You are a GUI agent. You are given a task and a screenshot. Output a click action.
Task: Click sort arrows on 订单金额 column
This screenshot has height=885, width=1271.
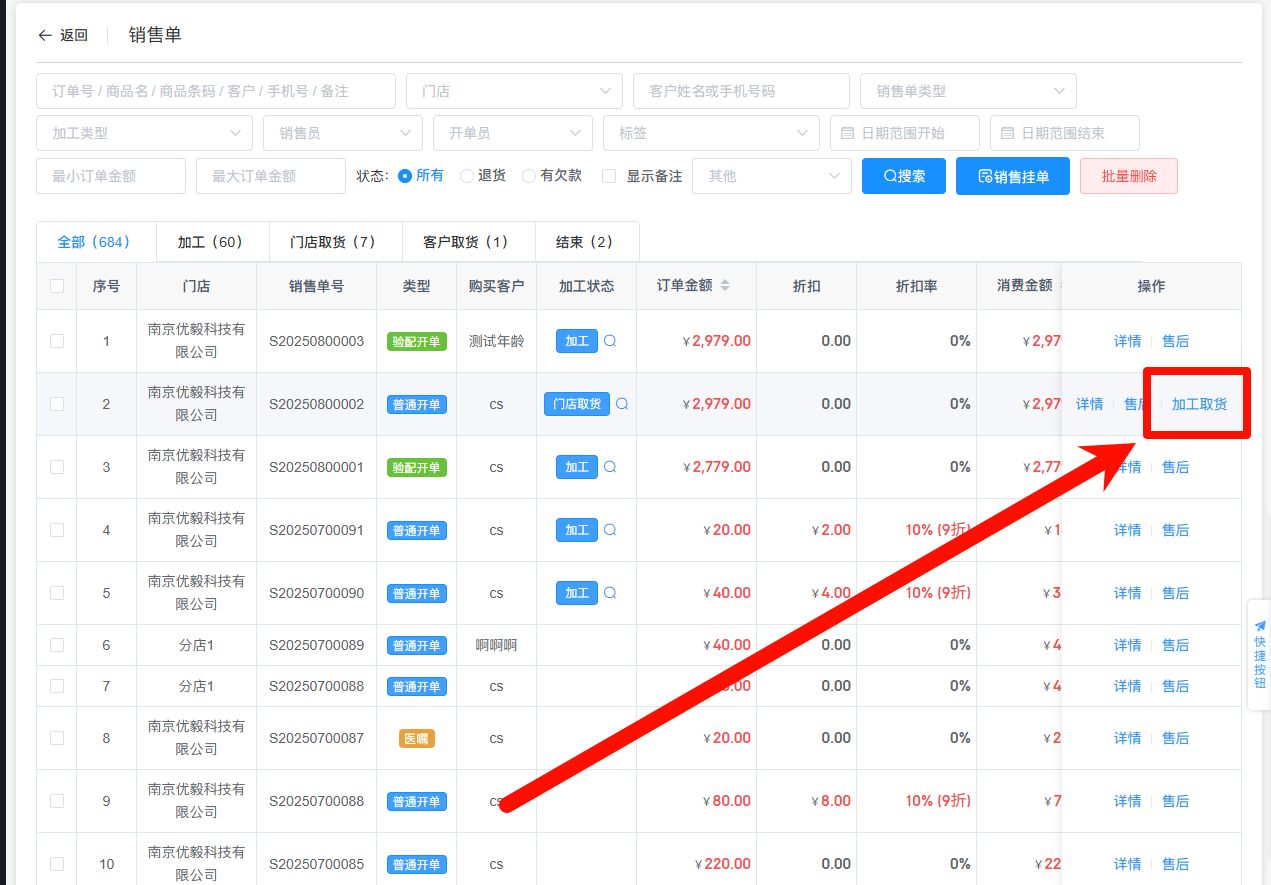[x=725, y=286]
